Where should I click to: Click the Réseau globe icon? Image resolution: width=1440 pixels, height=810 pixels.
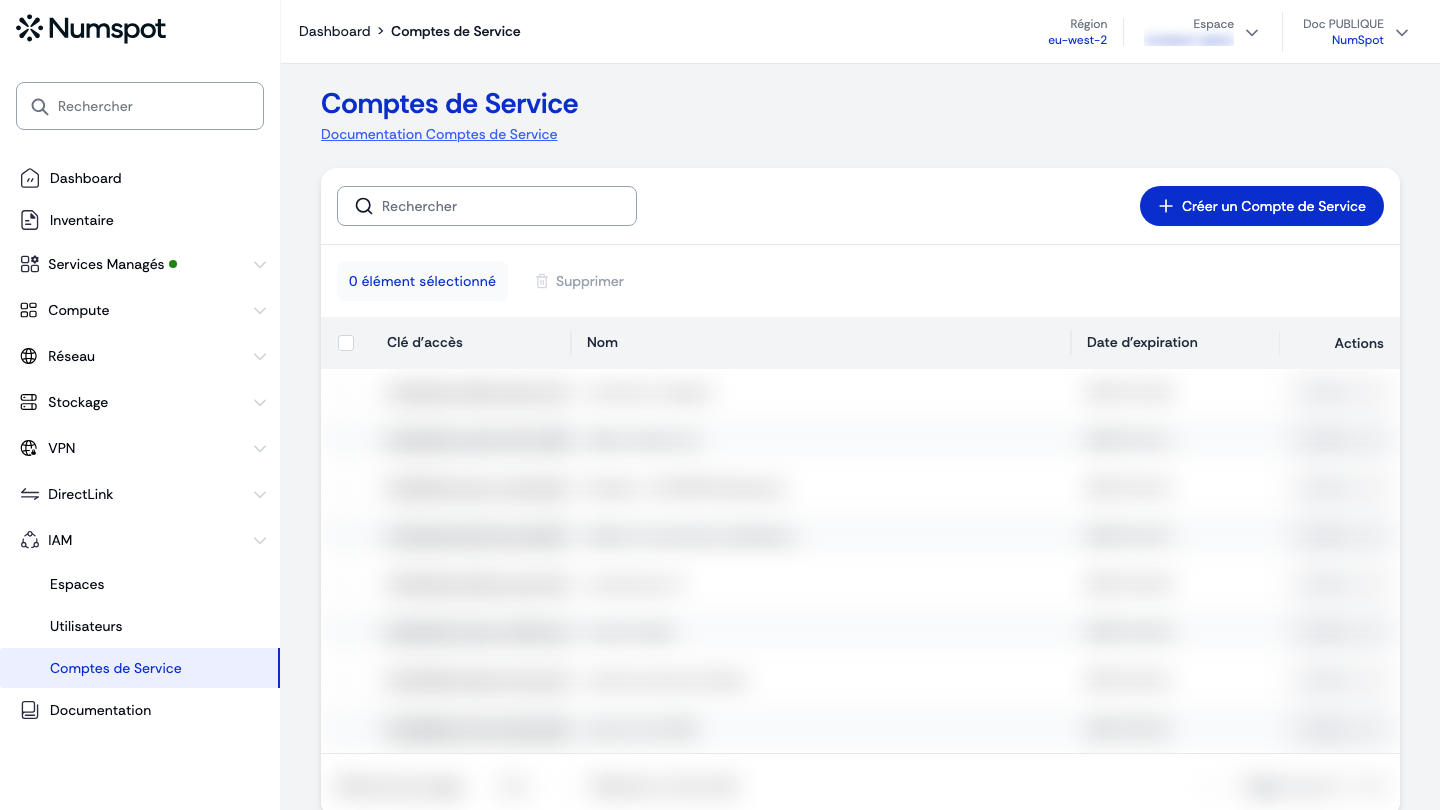[x=29, y=356]
